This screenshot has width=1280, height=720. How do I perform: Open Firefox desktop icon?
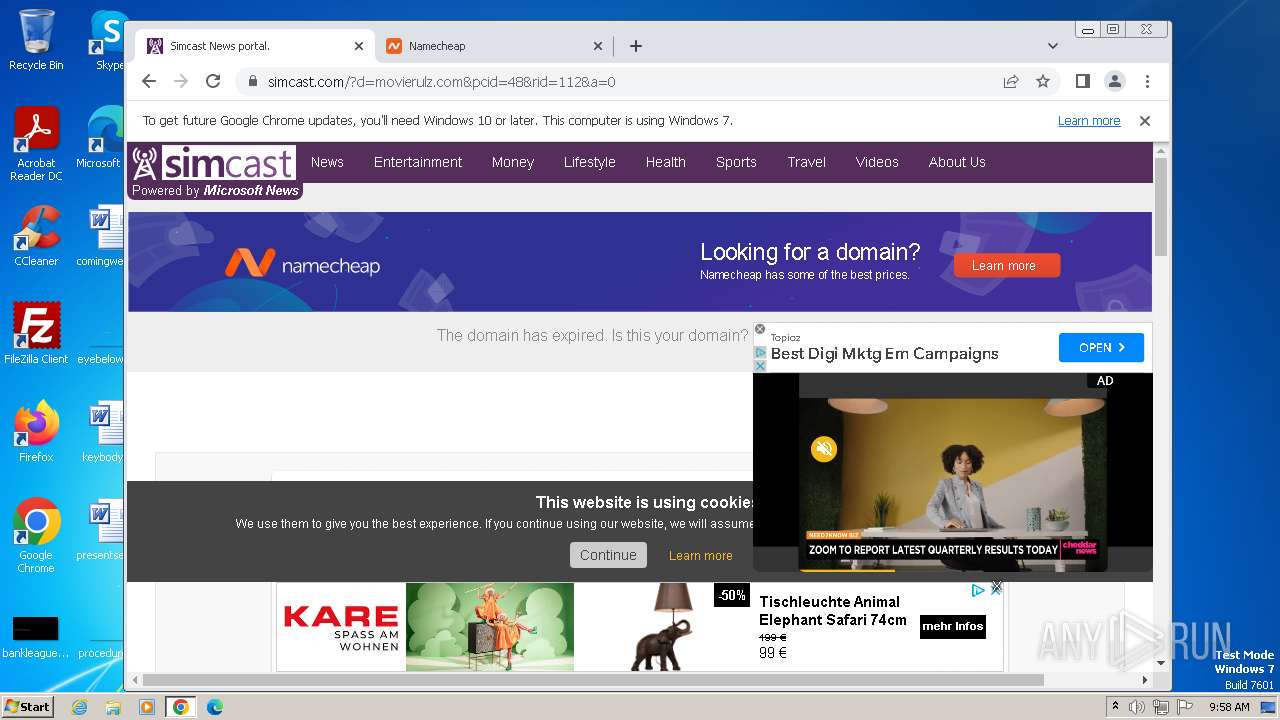pyautogui.click(x=36, y=432)
